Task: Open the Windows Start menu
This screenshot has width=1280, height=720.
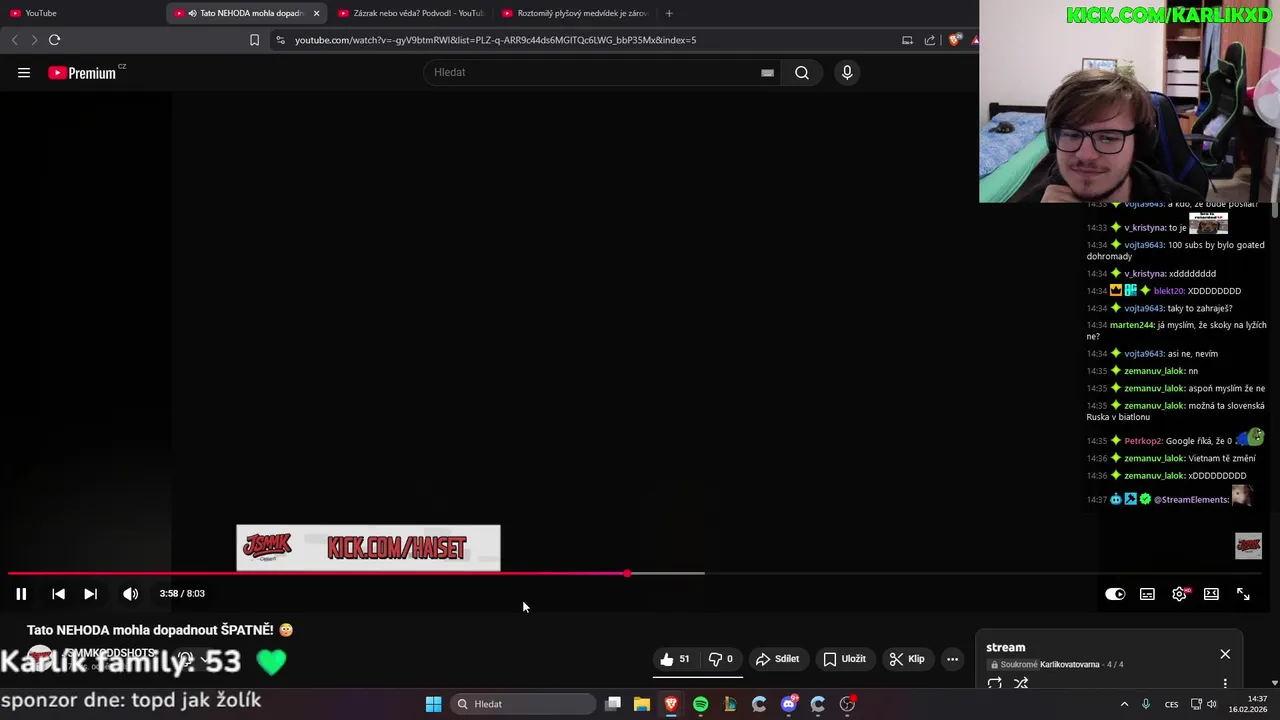Action: (x=433, y=704)
